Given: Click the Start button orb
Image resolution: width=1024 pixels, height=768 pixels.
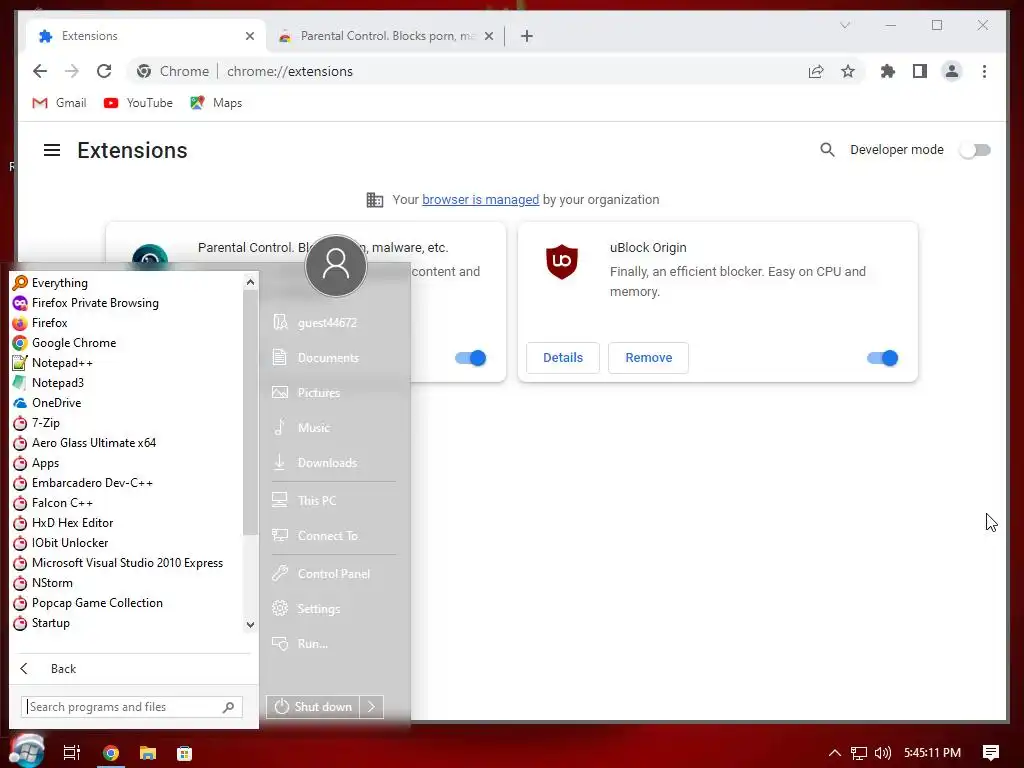Looking at the screenshot, I should click(x=26, y=751).
